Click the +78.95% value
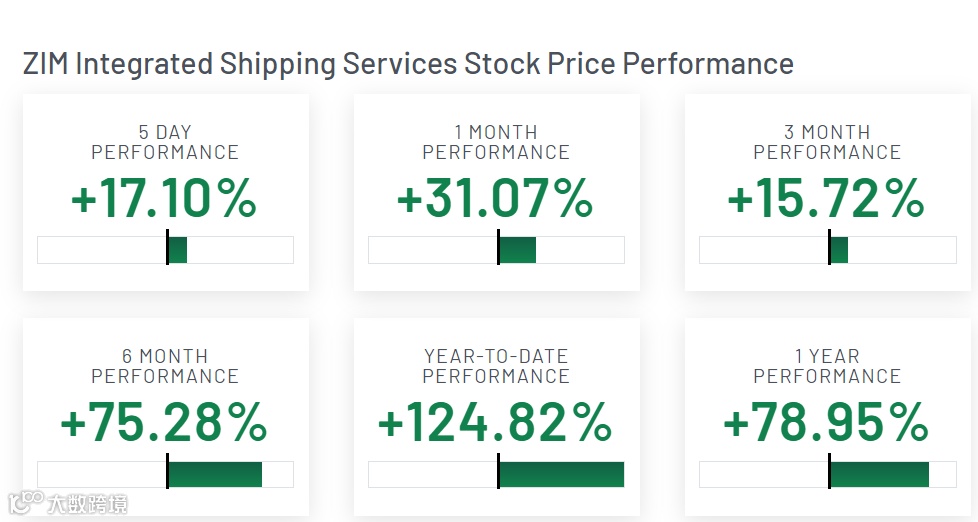This screenshot has width=978, height=522. click(x=827, y=422)
